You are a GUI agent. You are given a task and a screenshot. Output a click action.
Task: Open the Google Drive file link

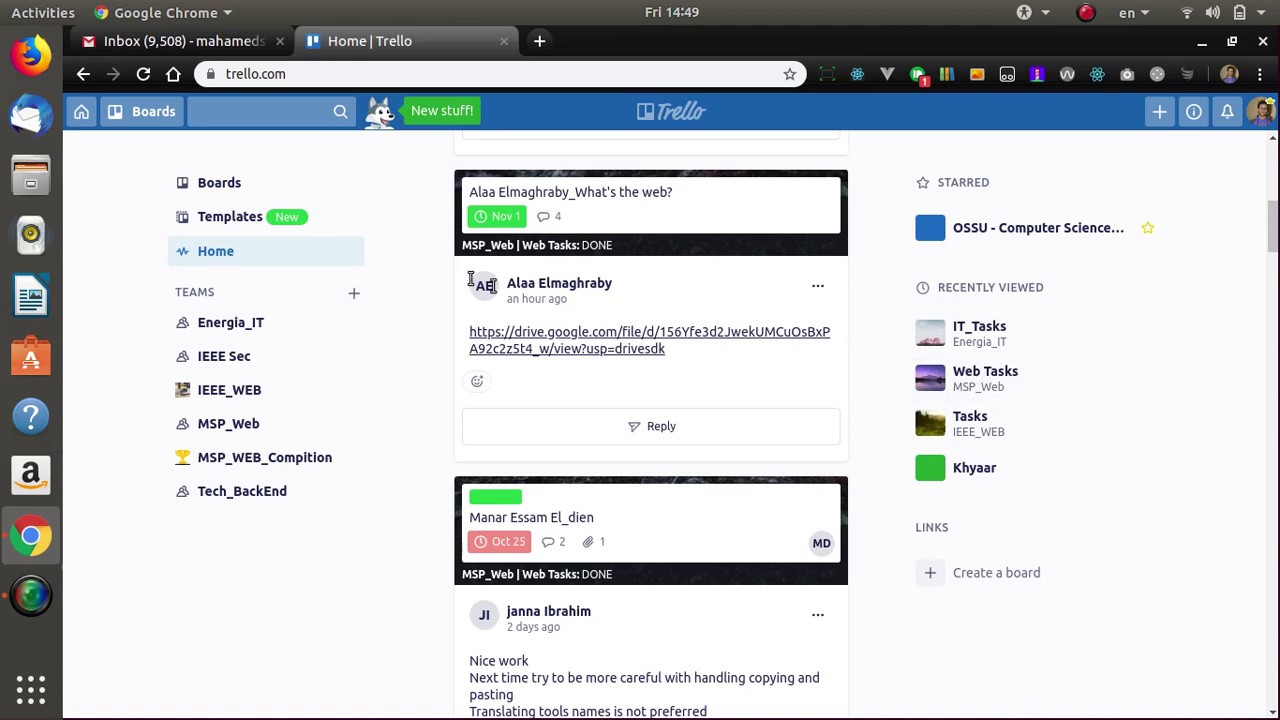coord(649,340)
